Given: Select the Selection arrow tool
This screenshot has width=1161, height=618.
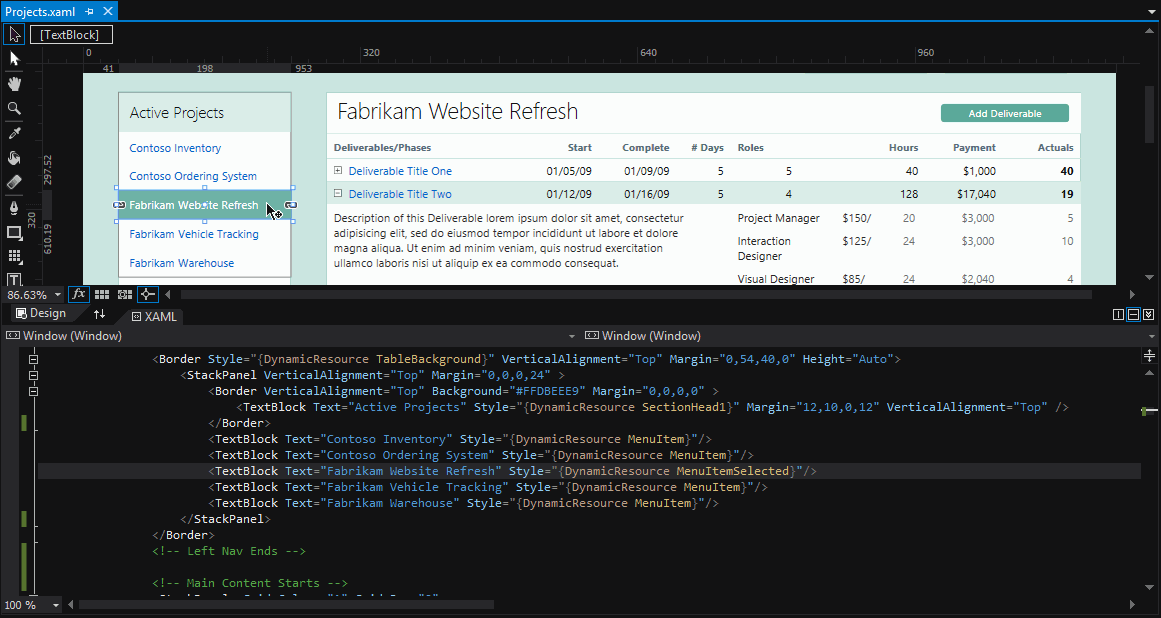Looking at the screenshot, I should [14, 34].
